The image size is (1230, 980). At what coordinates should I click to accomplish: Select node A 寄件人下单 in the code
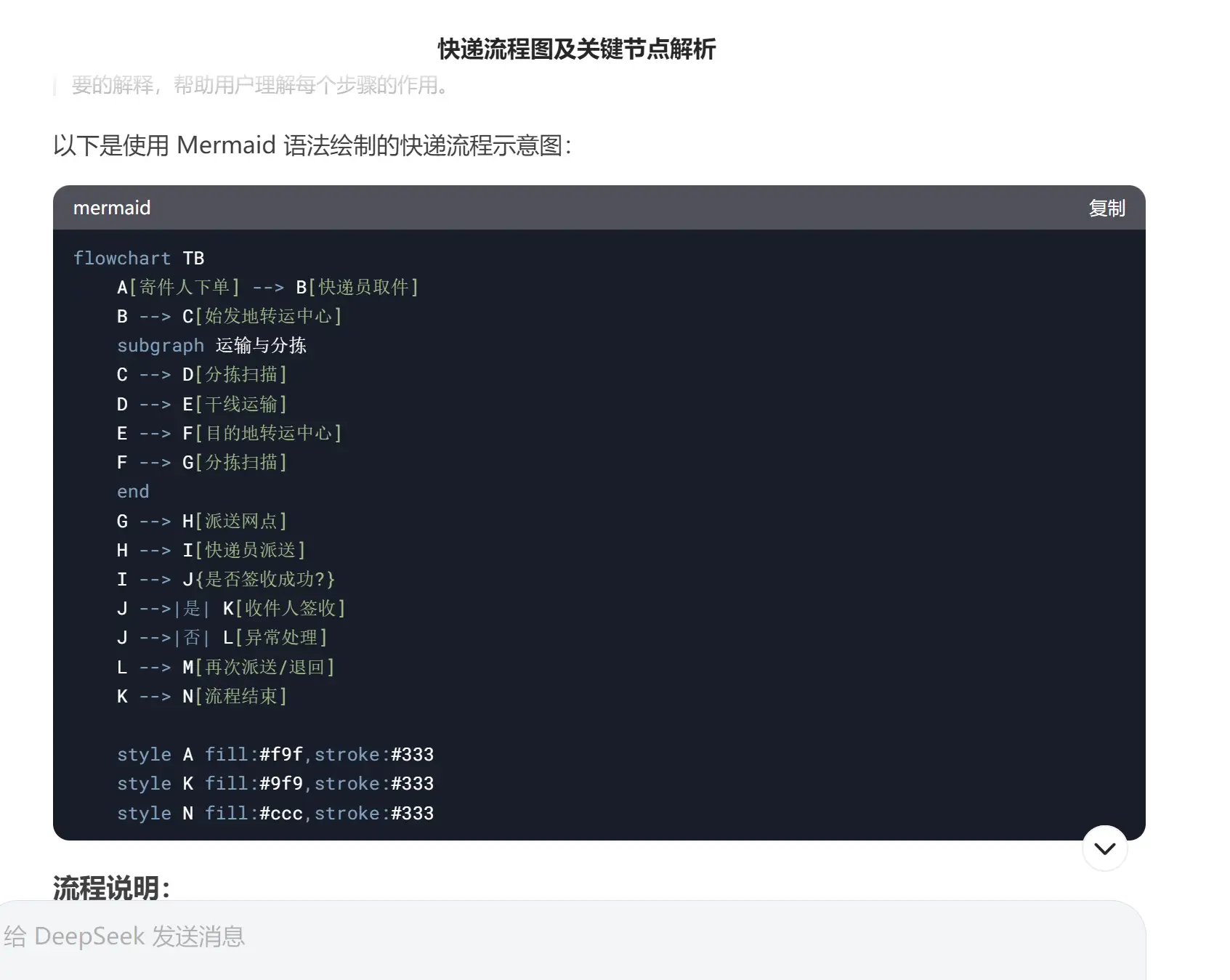(x=178, y=287)
